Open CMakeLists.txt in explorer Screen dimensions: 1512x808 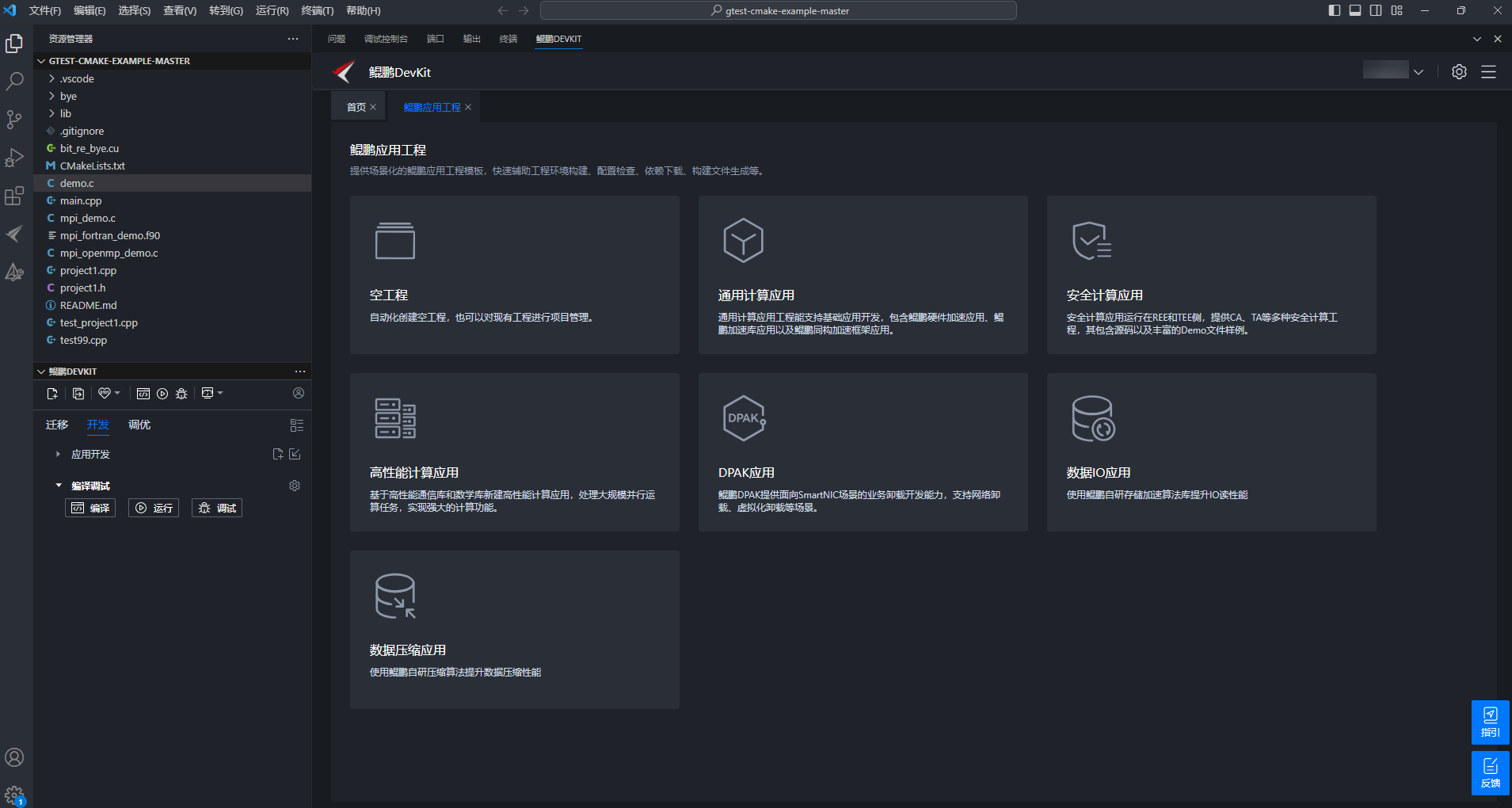pos(173,166)
